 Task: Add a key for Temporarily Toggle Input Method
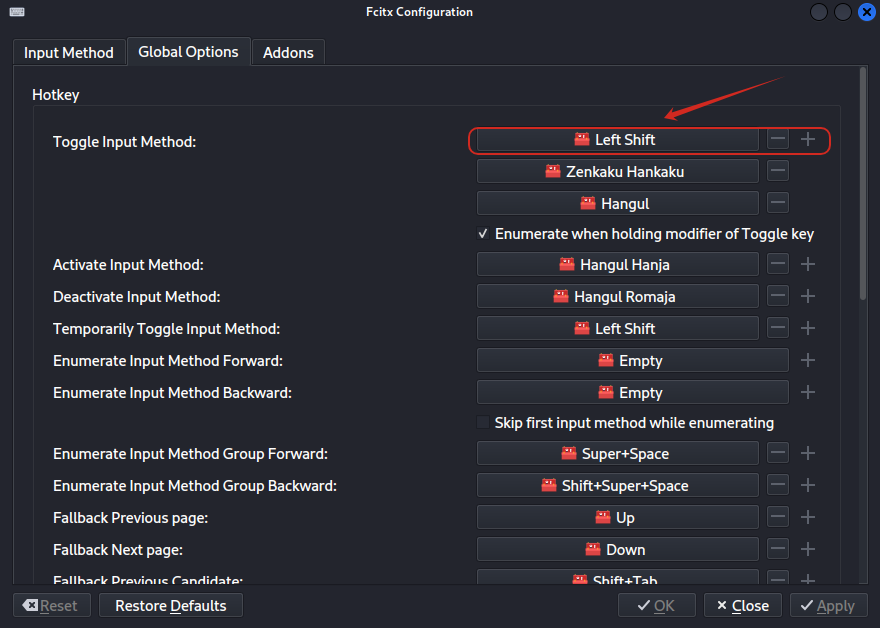coord(808,328)
